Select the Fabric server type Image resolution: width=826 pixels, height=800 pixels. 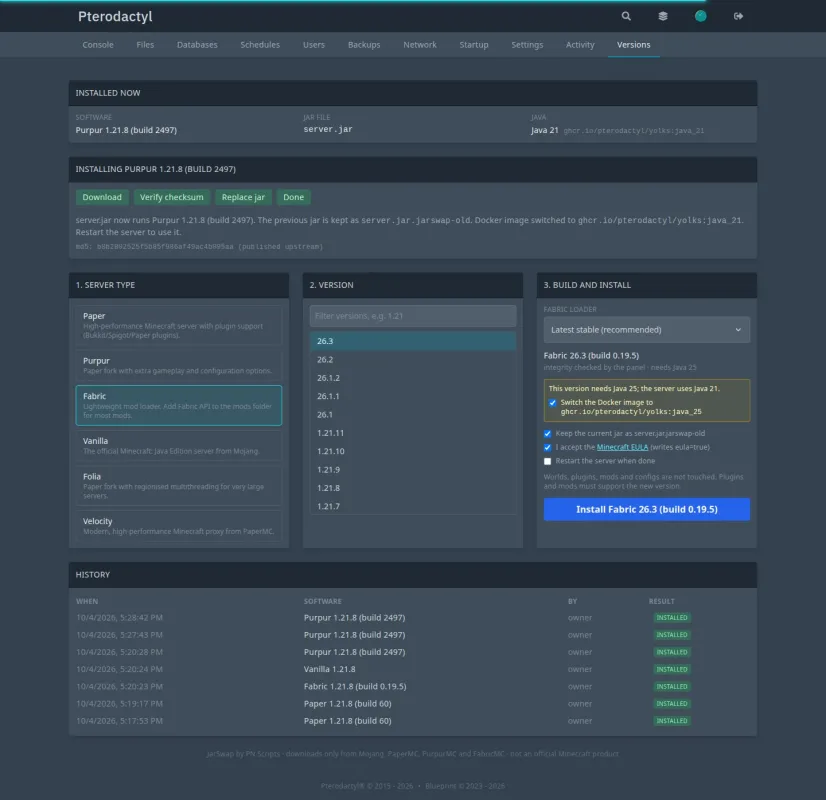(x=179, y=406)
